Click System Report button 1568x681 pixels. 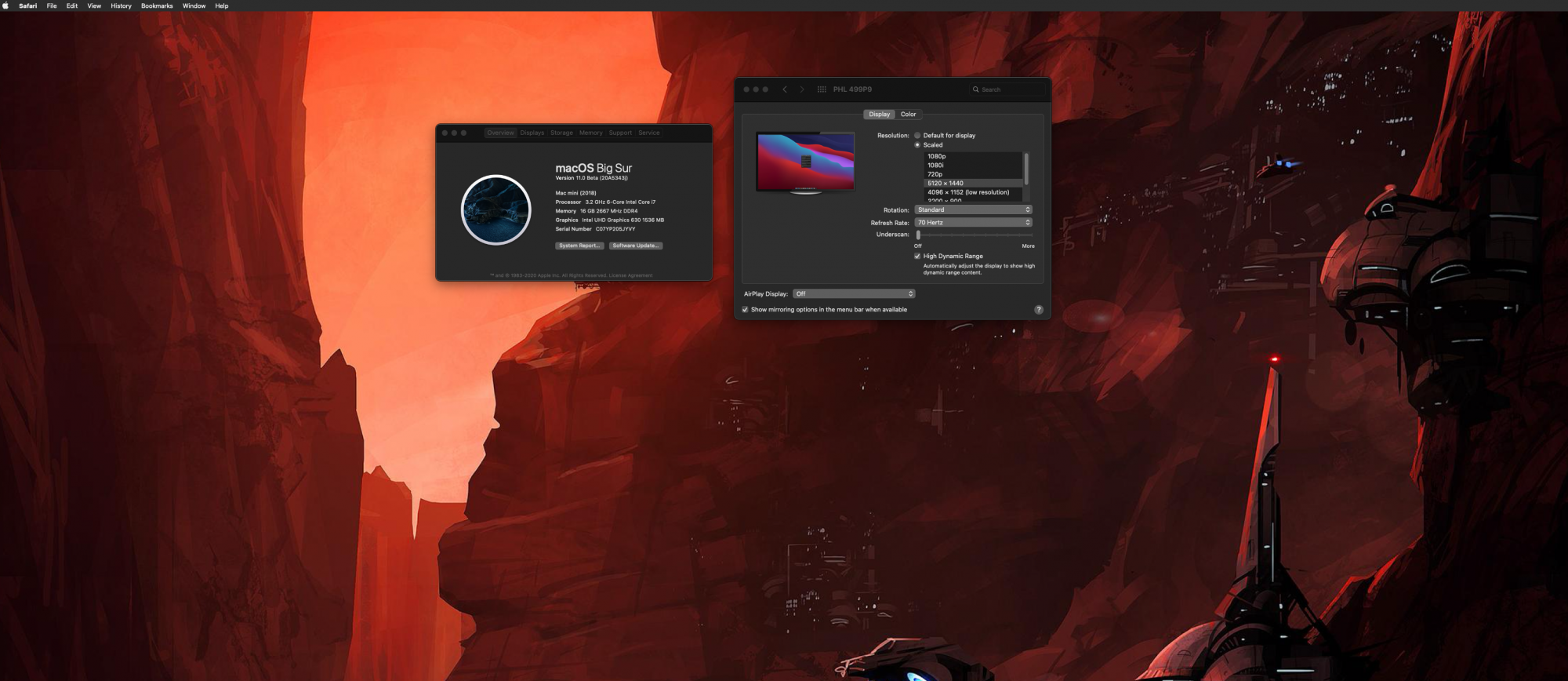point(579,246)
